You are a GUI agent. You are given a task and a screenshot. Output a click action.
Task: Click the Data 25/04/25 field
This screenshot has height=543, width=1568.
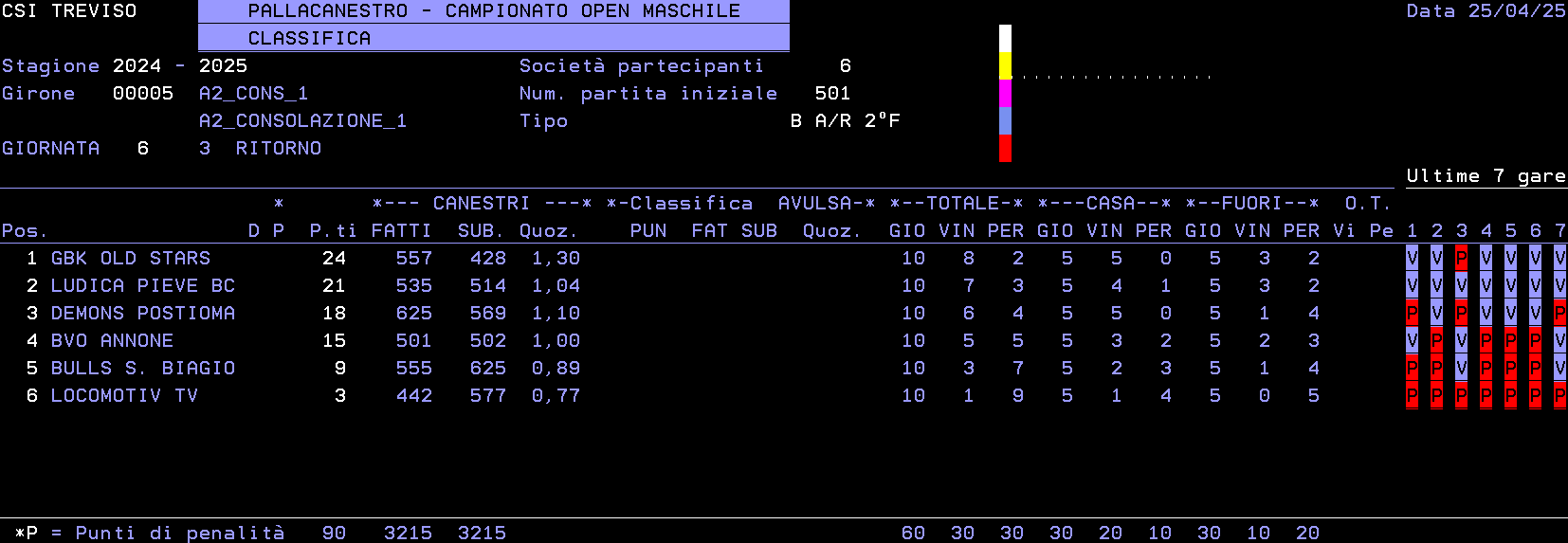tap(1486, 11)
